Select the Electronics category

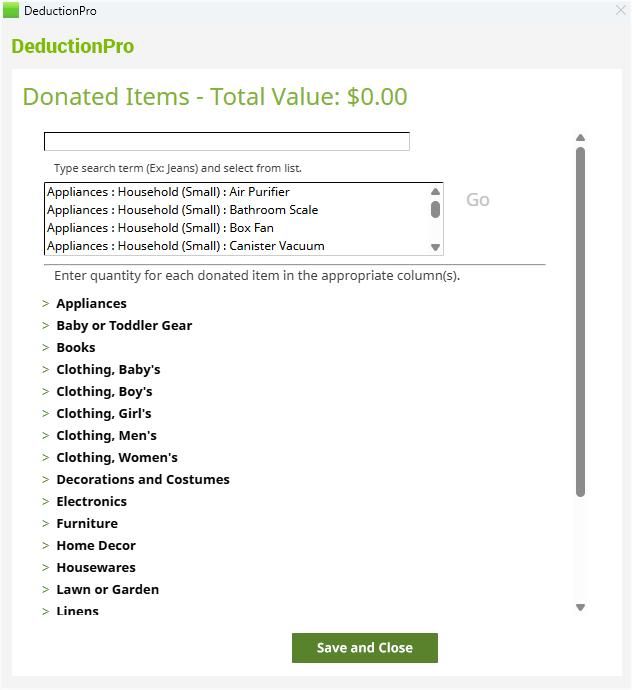tap(91, 501)
